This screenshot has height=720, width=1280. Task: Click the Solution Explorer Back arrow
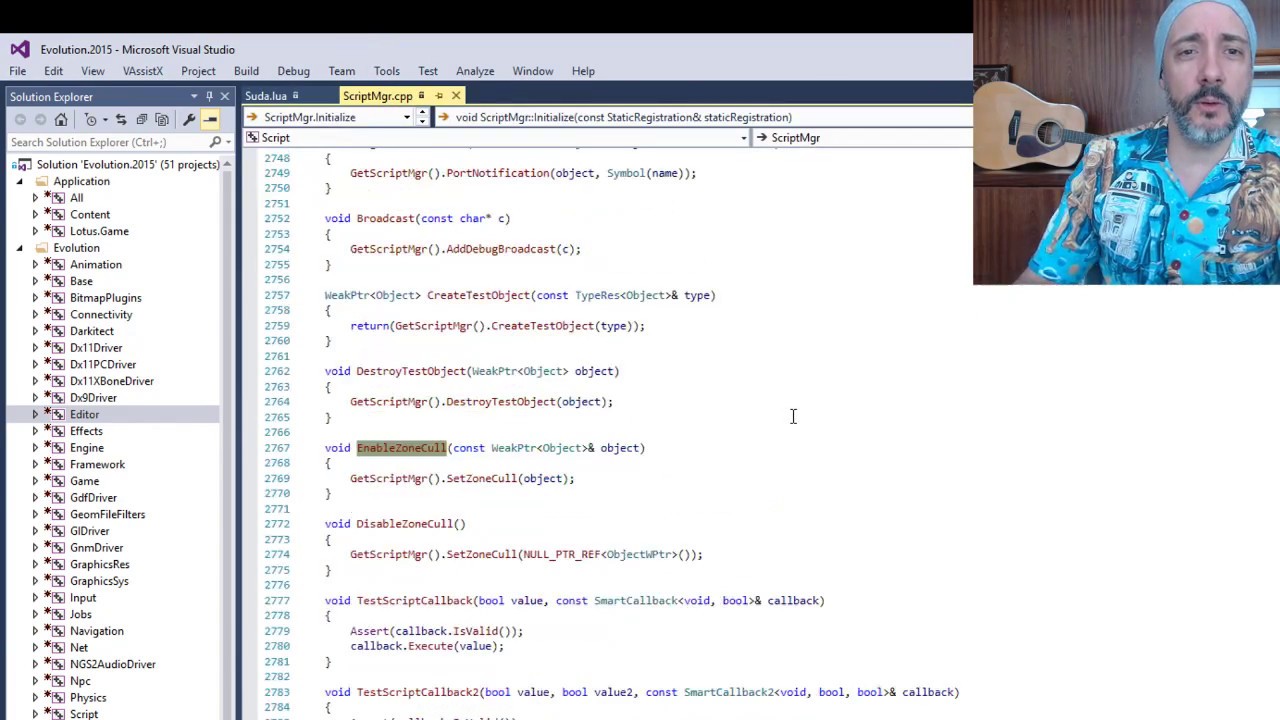point(20,120)
